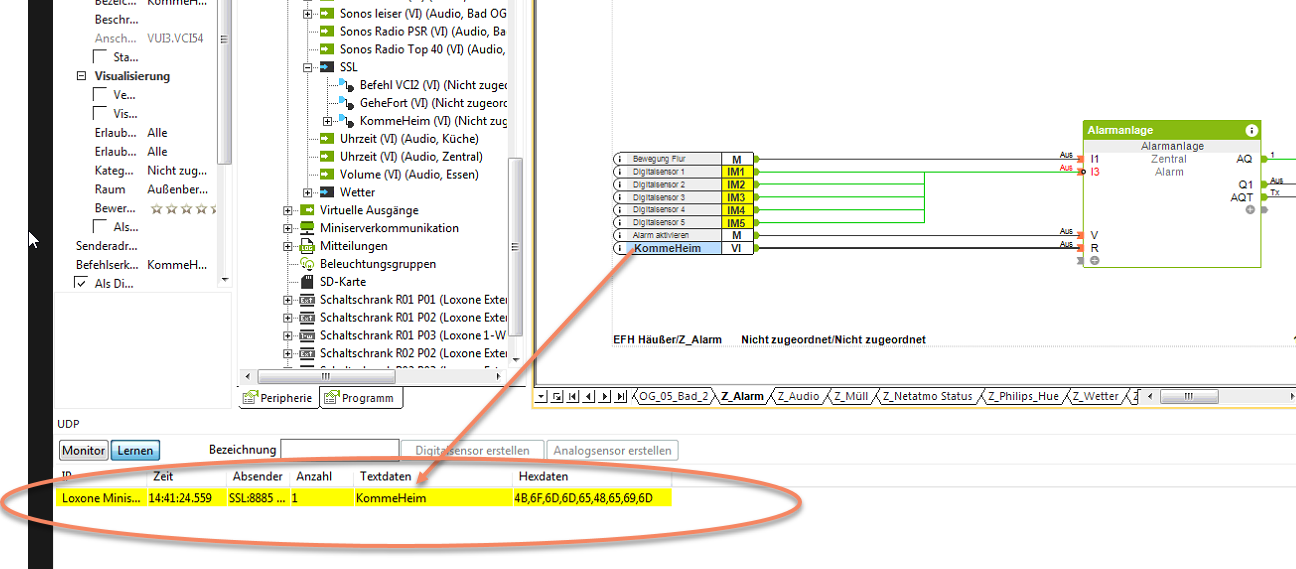This screenshot has height=569, width=1296.
Task: Open the Z_Audio page tab
Action: tap(798, 397)
